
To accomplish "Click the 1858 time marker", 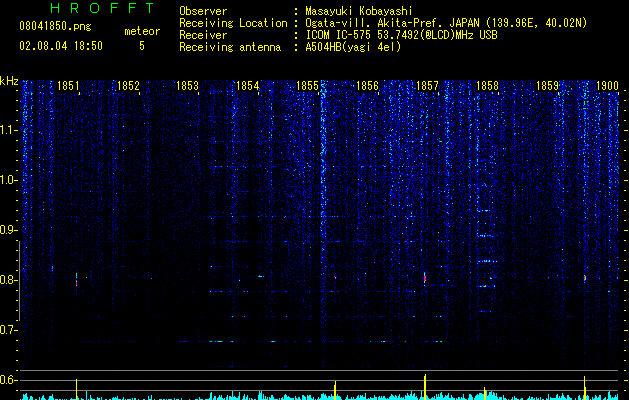I will click(x=487, y=85).
